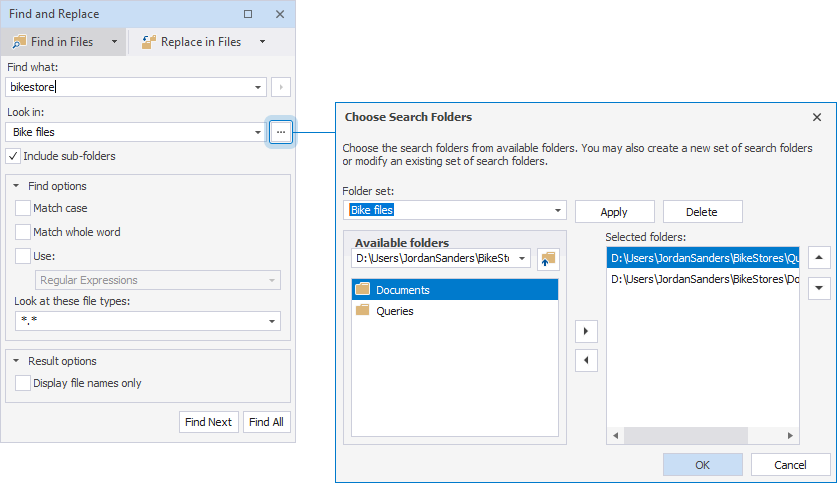This screenshot has width=837, height=492.
Task: Add folder to selected with right arrow
Action: pyautogui.click(x=586, y=331)
